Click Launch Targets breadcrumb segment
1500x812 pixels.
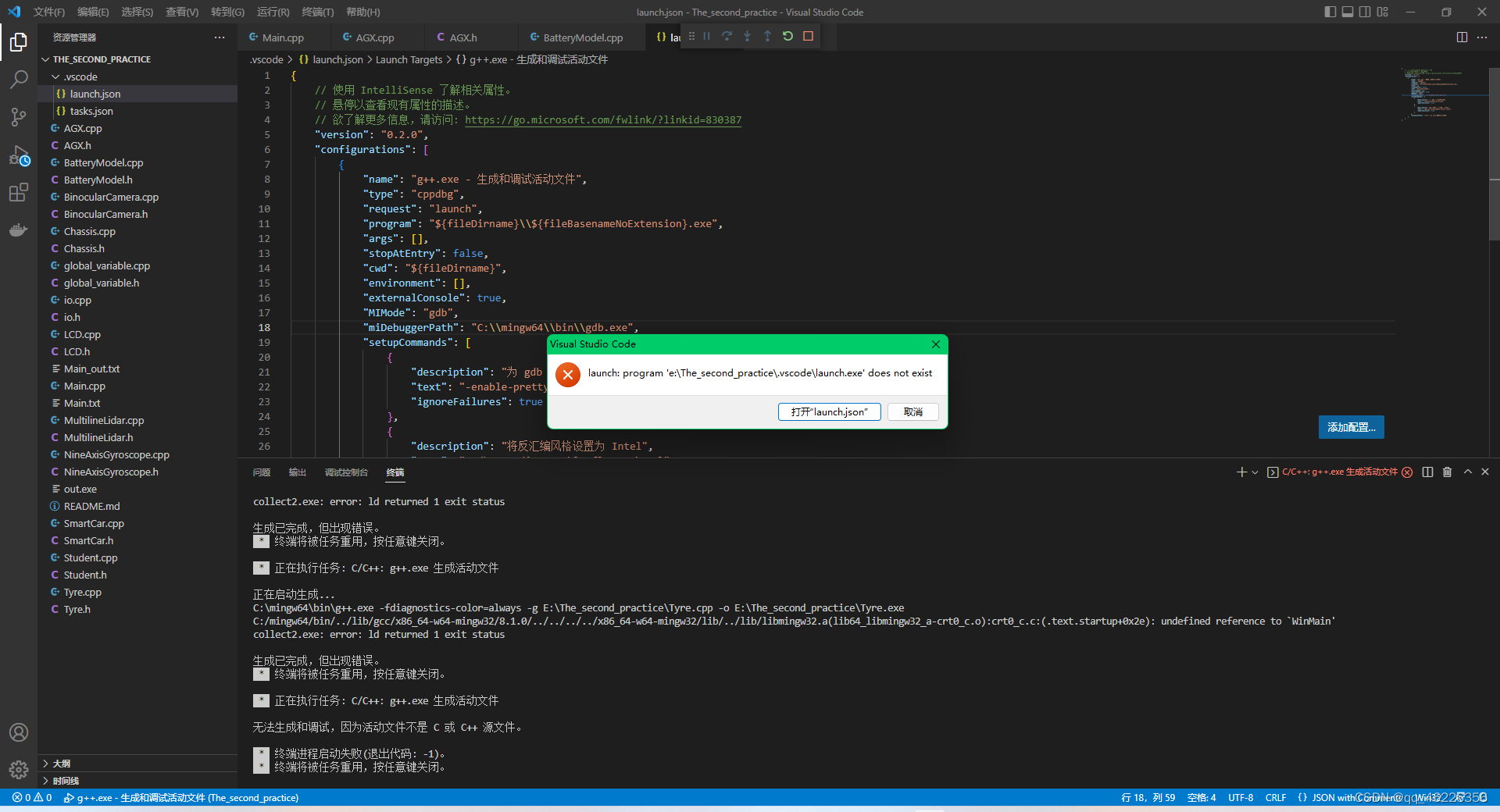(x=409, y=59)
